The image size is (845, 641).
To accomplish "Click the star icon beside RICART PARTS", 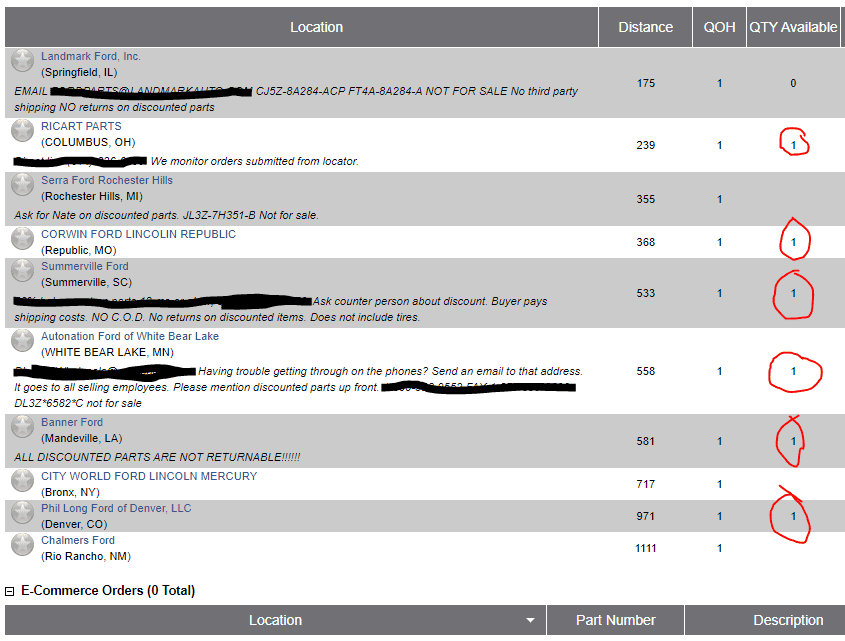I will pyautogui.click(x=23, y=130).
